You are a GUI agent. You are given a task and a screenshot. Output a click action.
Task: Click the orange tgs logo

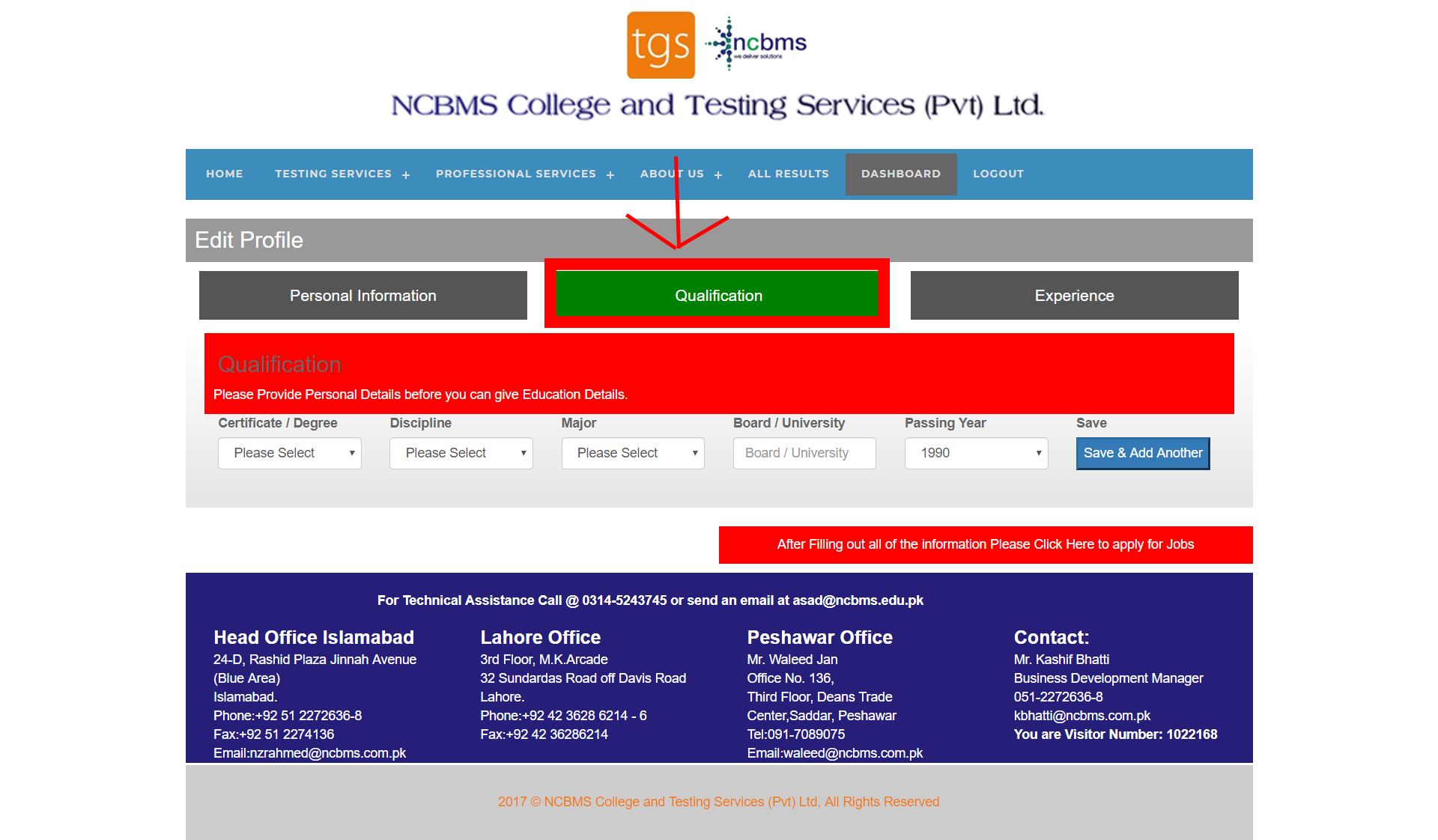[x=661, y=45]
